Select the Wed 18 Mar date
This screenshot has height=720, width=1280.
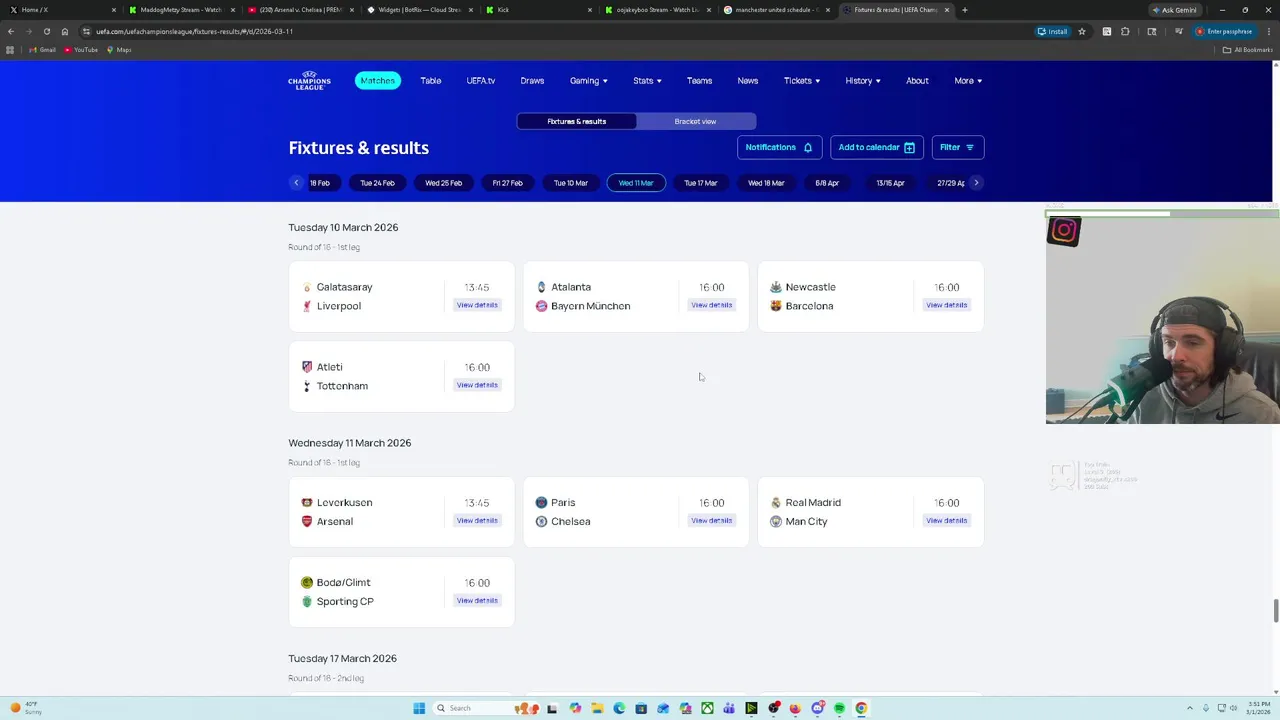[x=766, y=183]
